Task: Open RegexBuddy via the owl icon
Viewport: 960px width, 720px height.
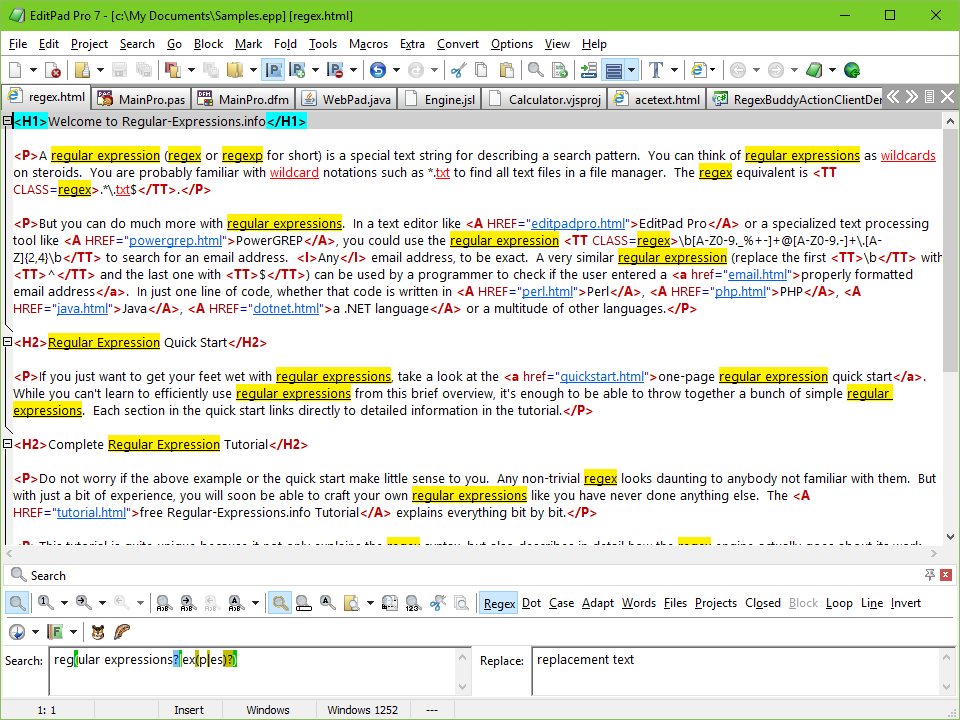Action: point(98,632)
